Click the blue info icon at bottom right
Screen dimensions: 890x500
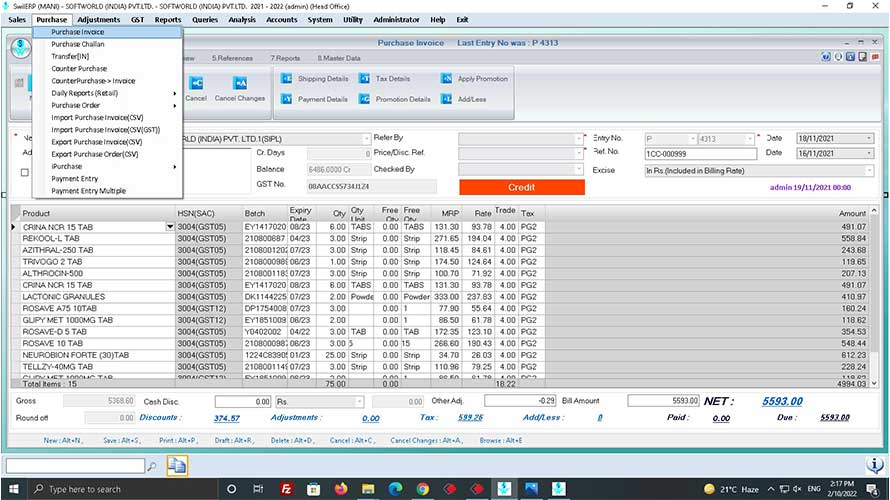(873, 465)
